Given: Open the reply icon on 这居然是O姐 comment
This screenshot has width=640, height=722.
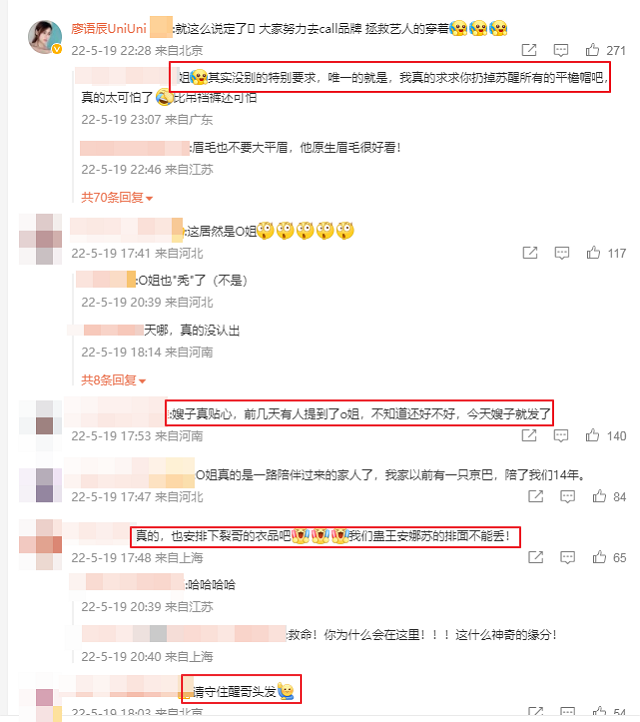Looking at the screenshot, I should click(562, 253).
